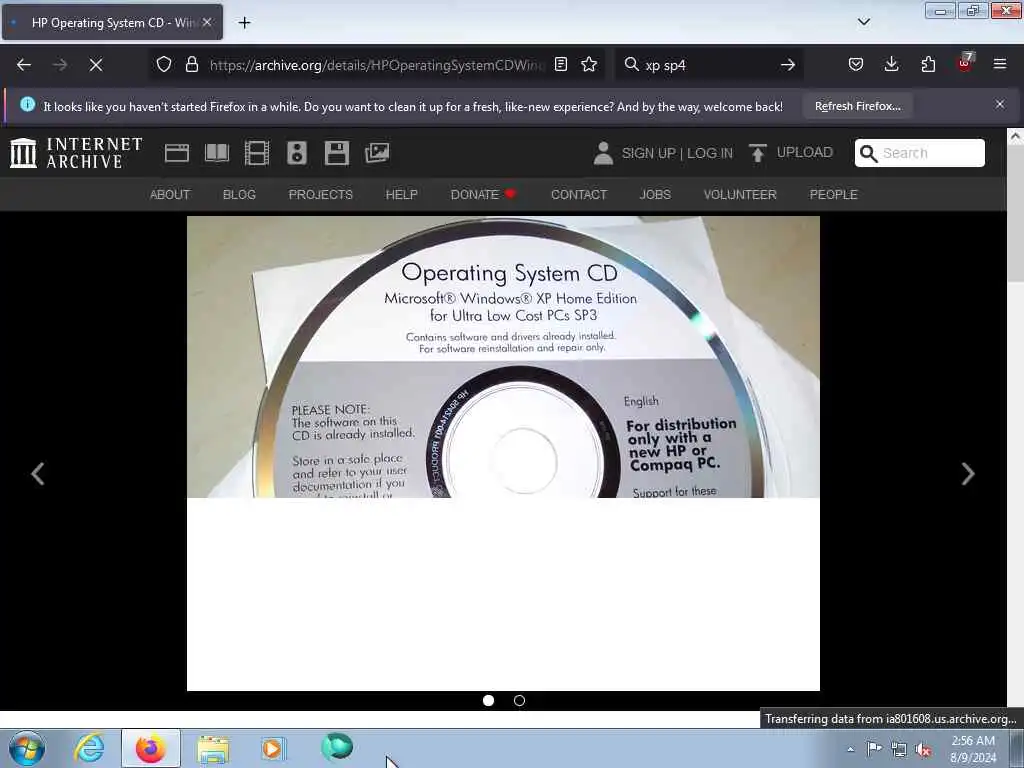Open ABOUT menu item
The image size is (1024, 768).
click(170, 195)
